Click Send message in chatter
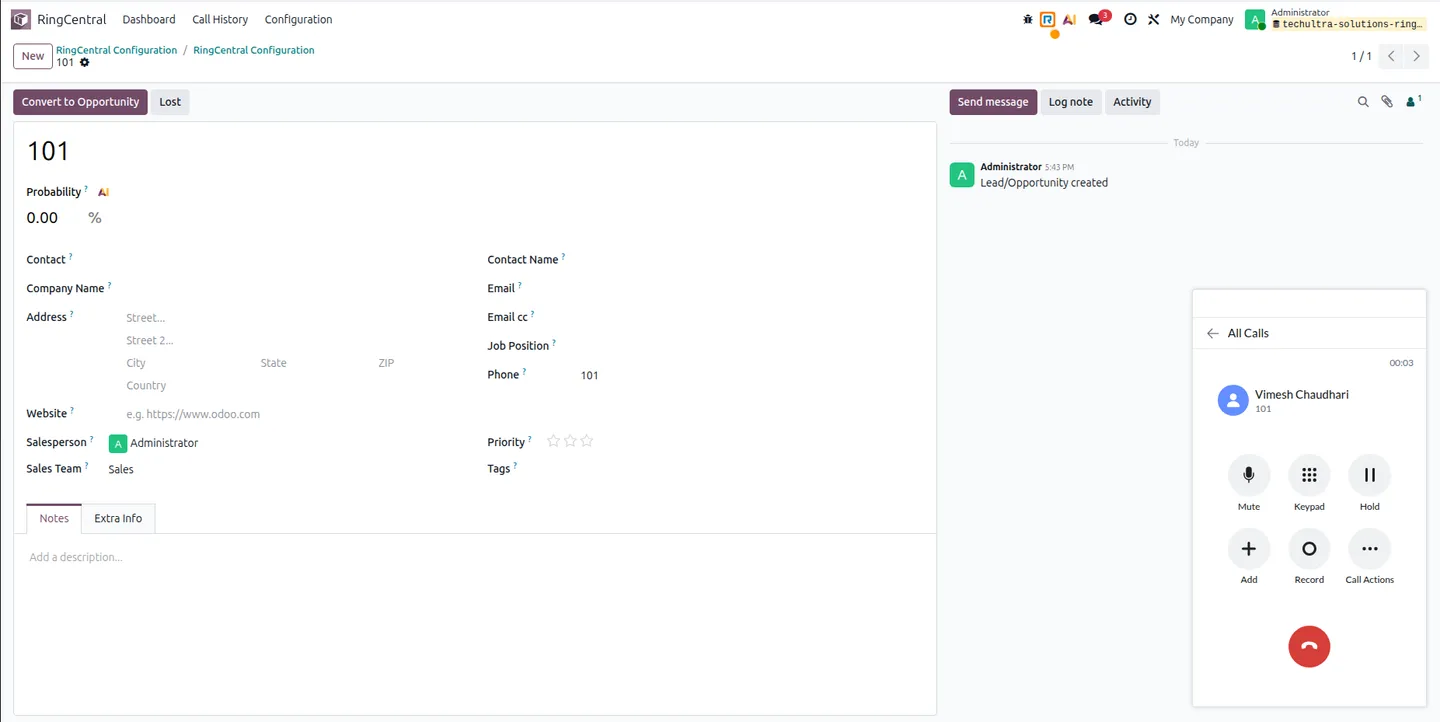This screenshot has height=722, width=1440. tap(993, 102)
